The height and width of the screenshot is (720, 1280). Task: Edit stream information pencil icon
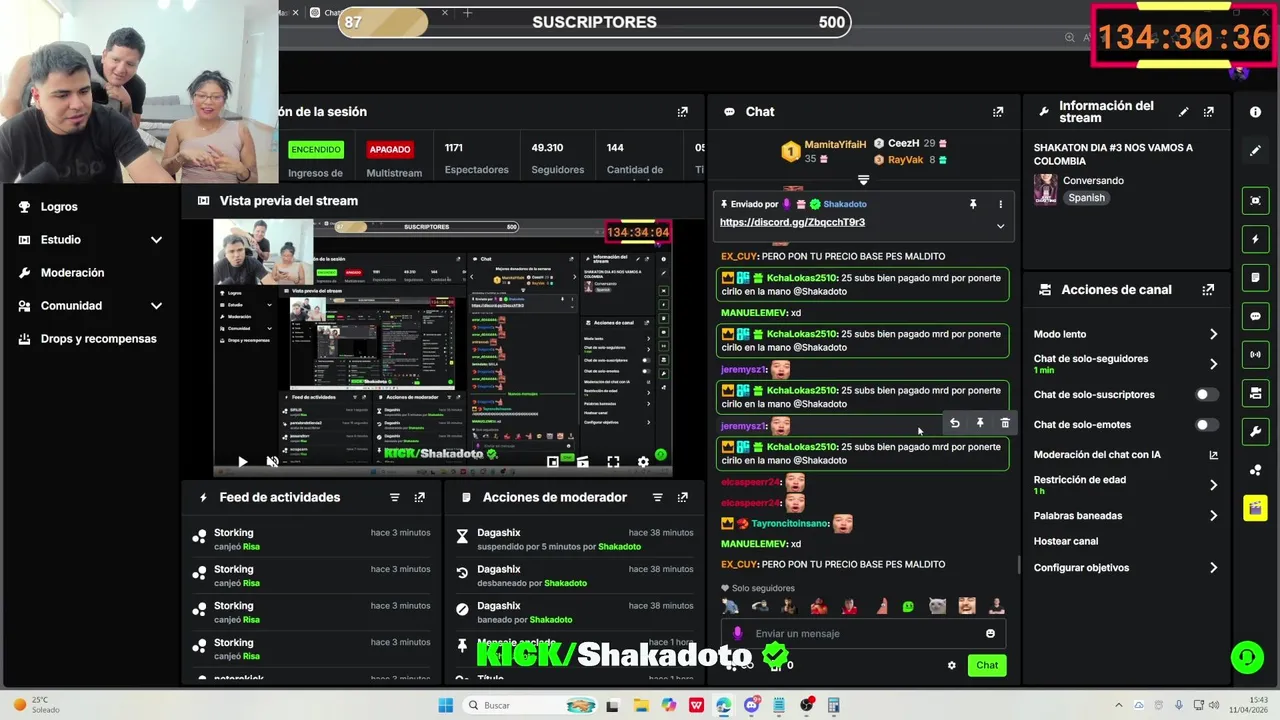[1184, 112]
